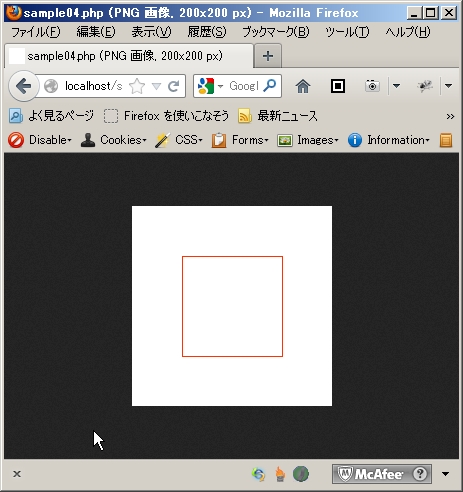The height and width of the screenshot is (492, 463).
Task: Bookmark this page with the star icon
Action: click(137, 86)
